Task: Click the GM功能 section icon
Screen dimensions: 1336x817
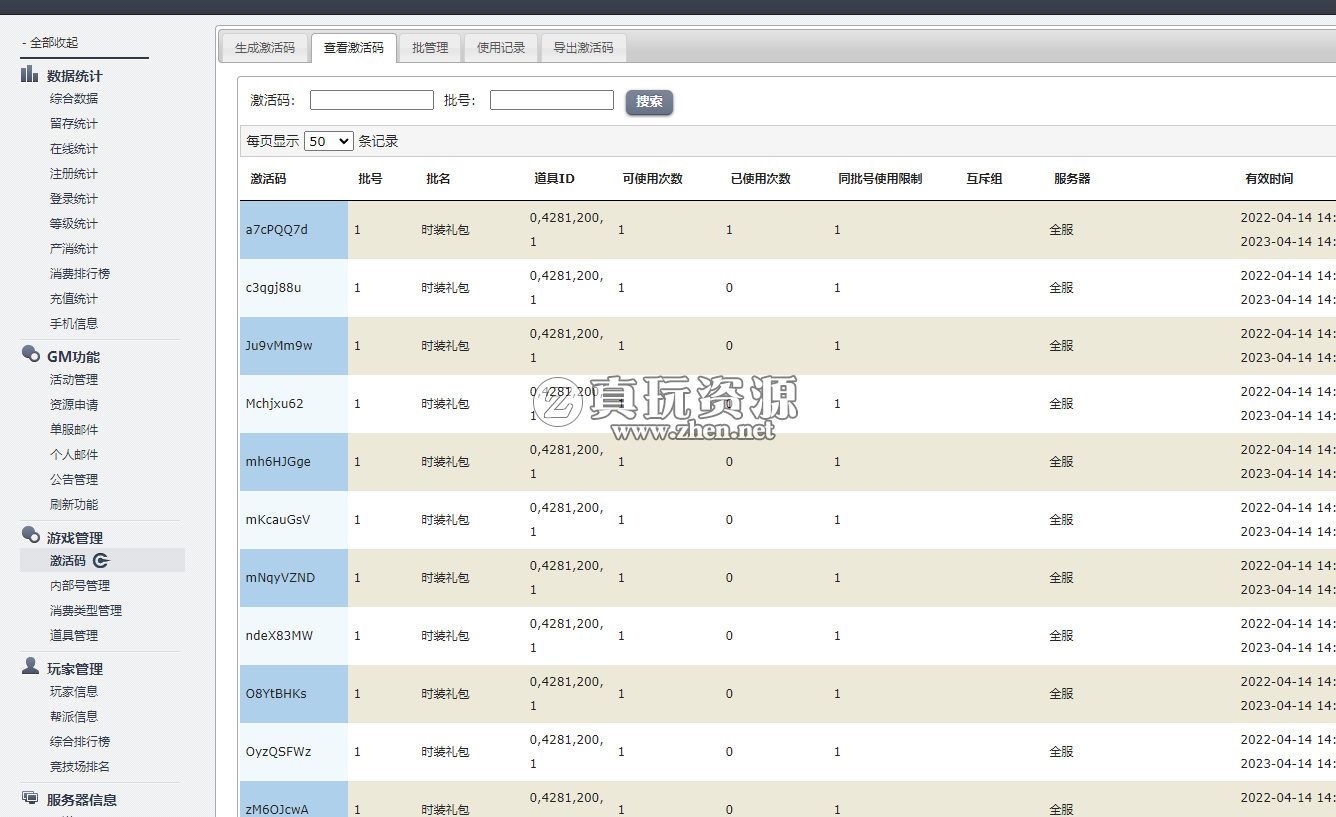Action: [30, 355]
